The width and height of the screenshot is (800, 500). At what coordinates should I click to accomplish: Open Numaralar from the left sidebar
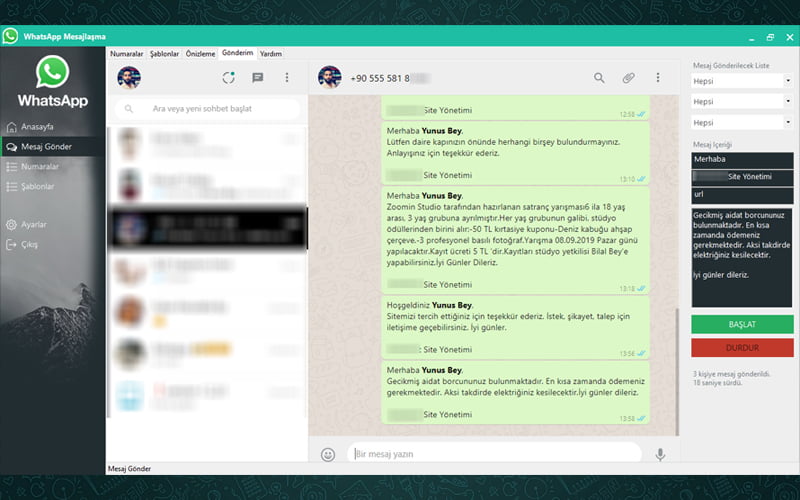point(39,166)
